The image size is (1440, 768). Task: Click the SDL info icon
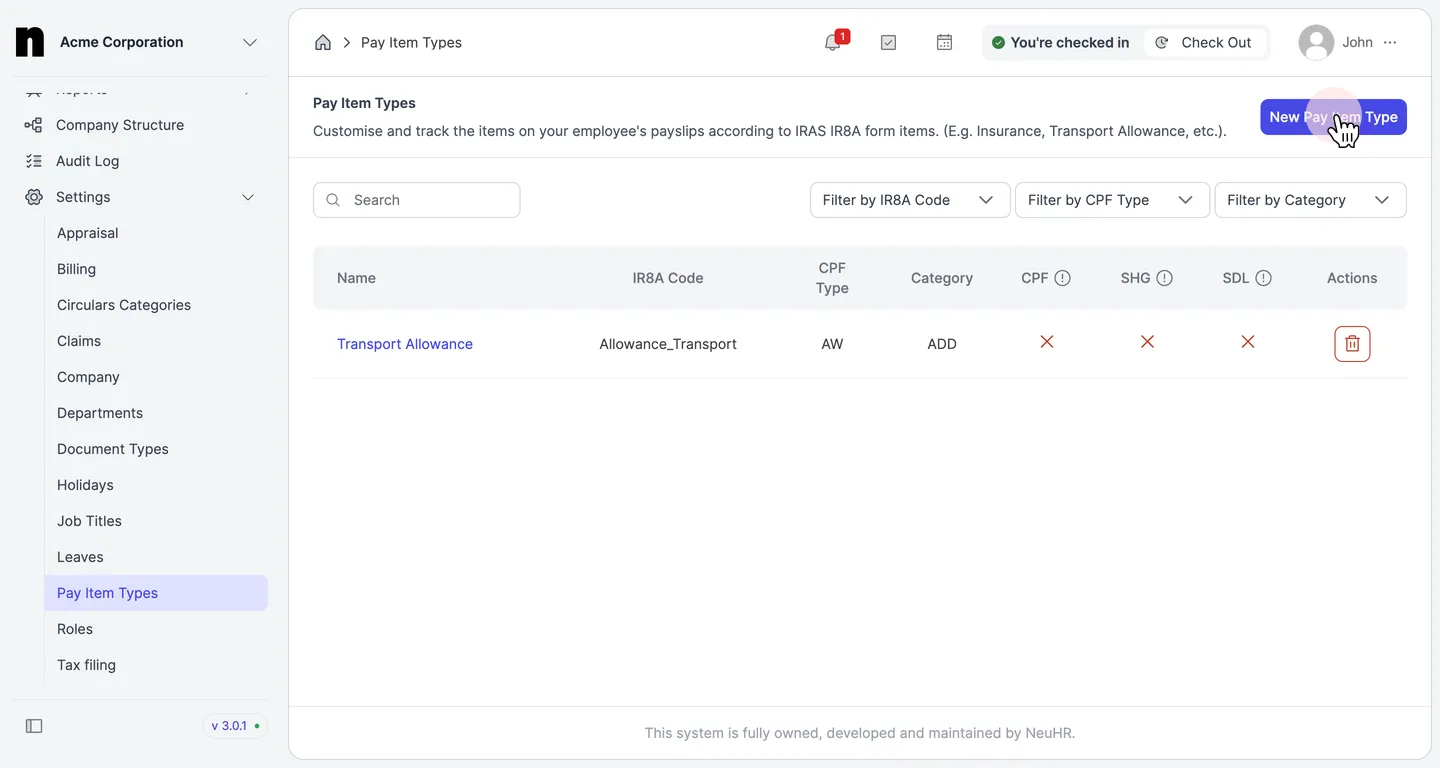pos(1264,278)
